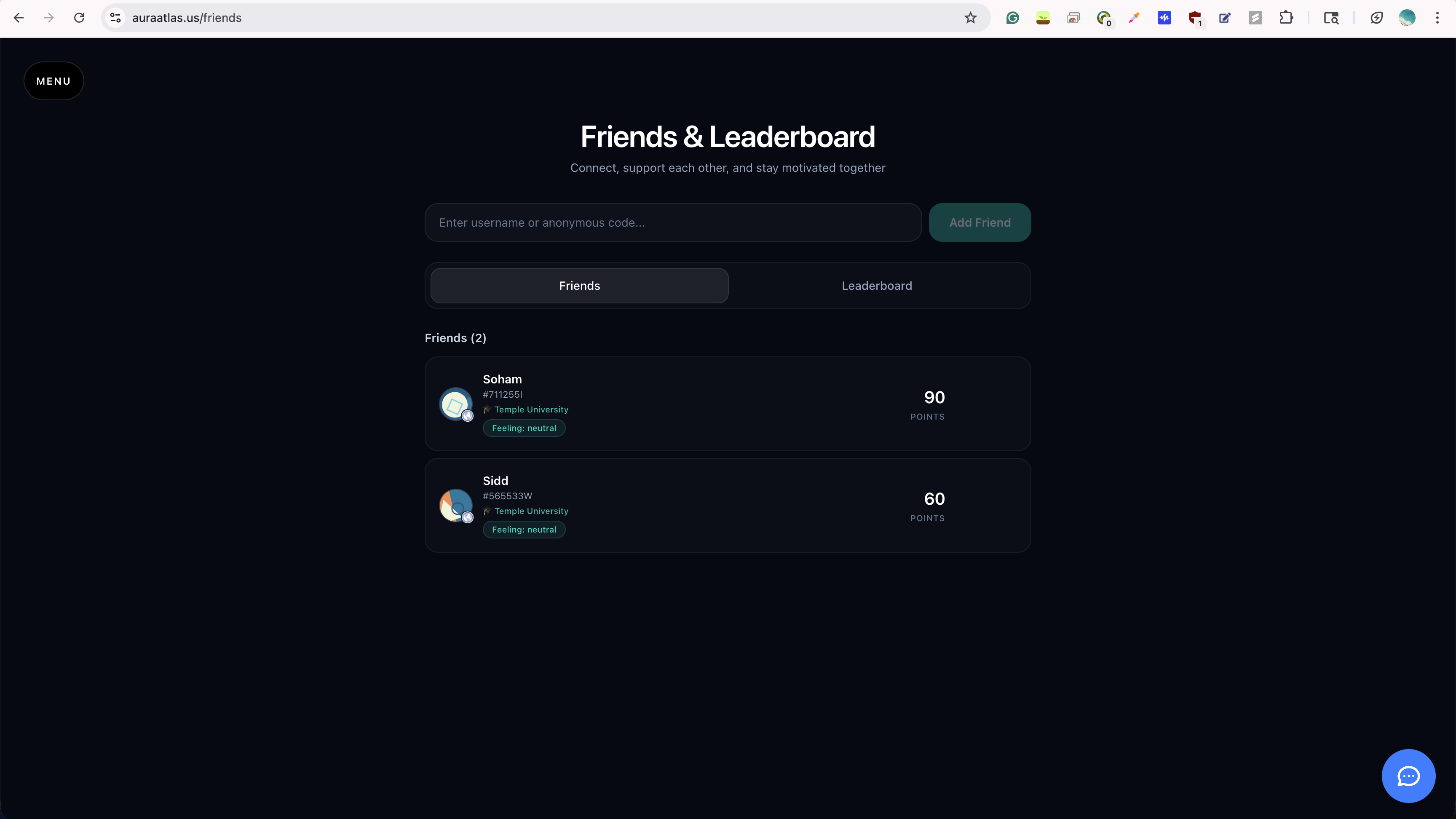This screenshot has height=819, width=1456.
Task: Switch to the Leaderboard tab
Action: click(877, 286)
